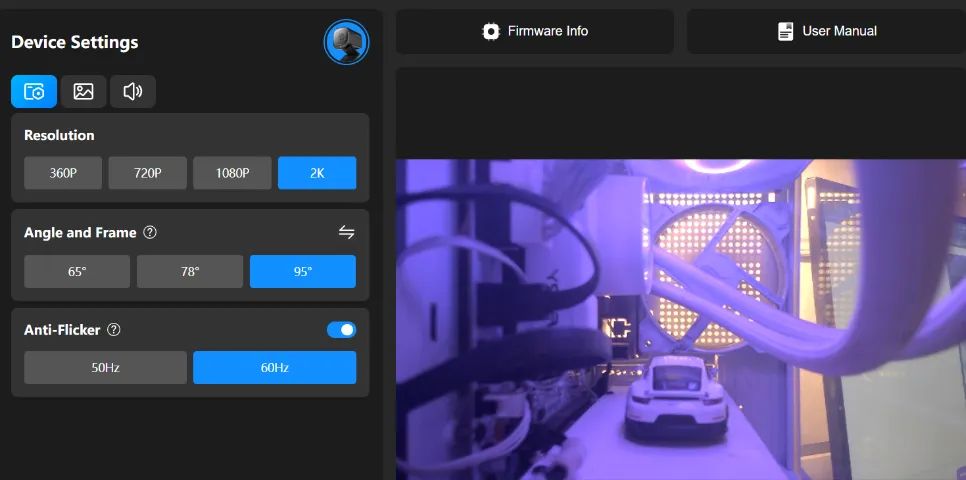Switch to the image settings tab
The width and height of the screenshot is (966, 480).
point(83,92)
